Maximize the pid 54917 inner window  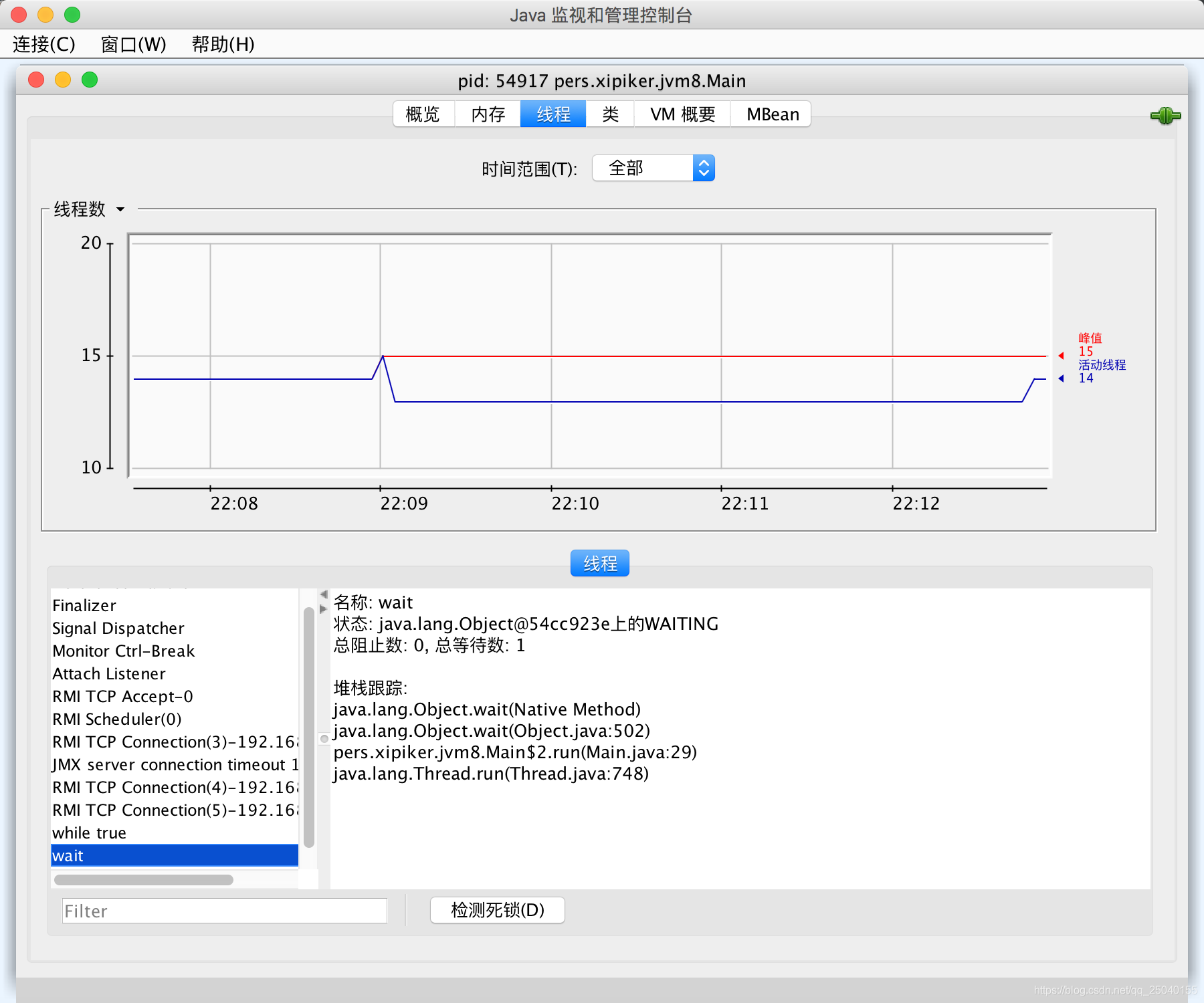pyautogui.click(x=90, y=80)
